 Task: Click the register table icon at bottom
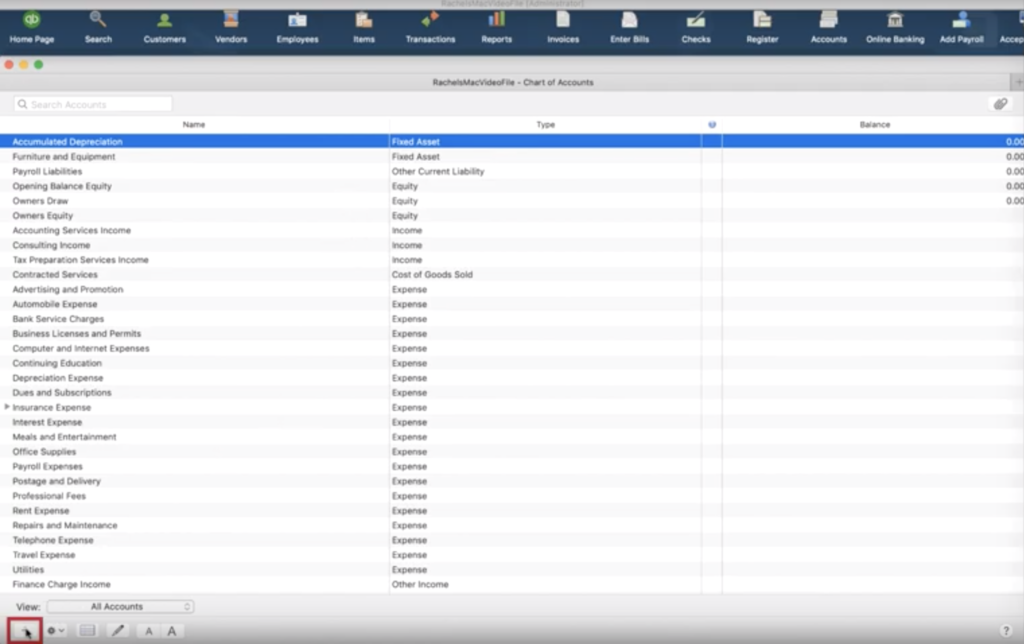click(x=88, y=630)
